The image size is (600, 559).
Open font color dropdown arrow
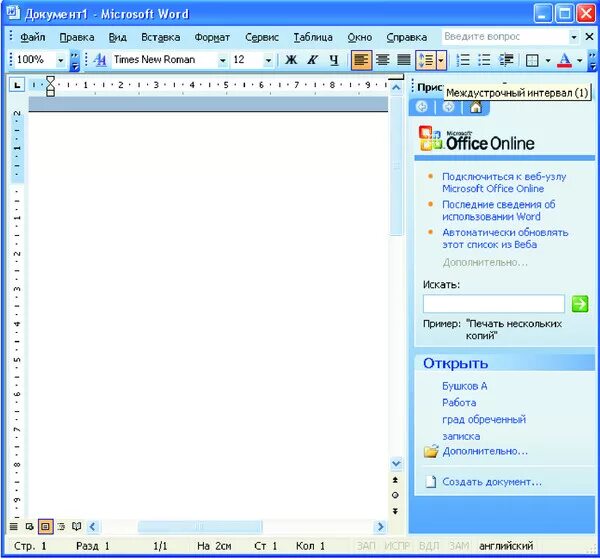[x=580, y=60]
